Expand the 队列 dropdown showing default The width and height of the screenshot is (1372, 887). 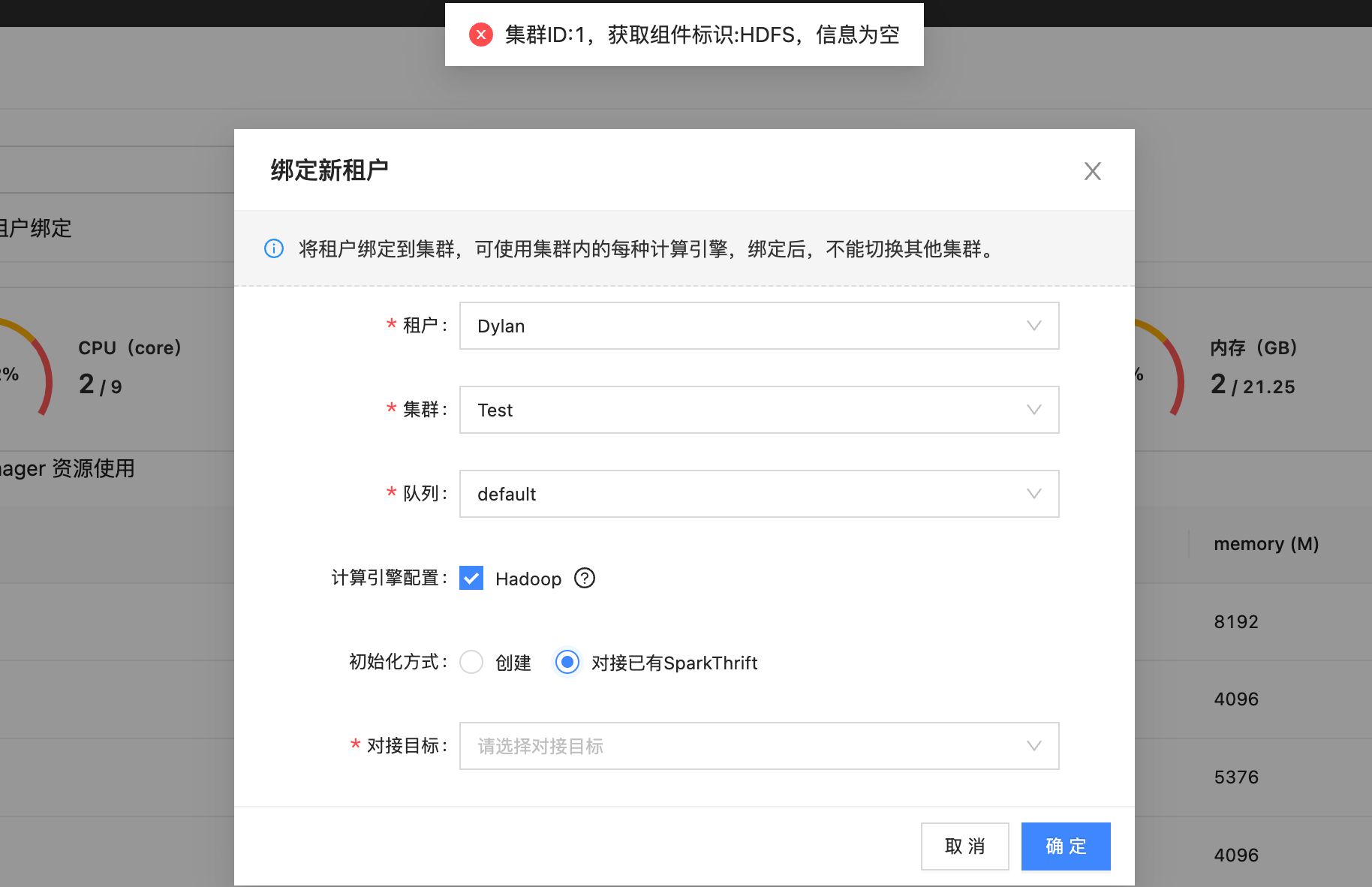pos(758,494)
